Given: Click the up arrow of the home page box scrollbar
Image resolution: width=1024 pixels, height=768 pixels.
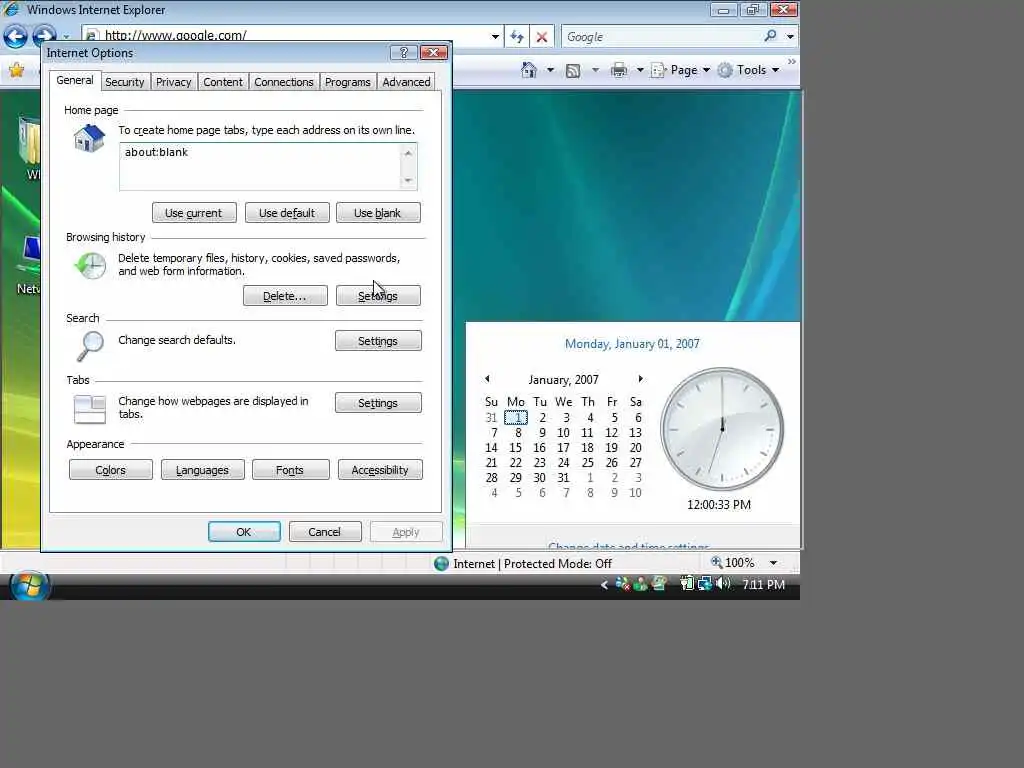Looking at the screenshot, I should (408, 153).
